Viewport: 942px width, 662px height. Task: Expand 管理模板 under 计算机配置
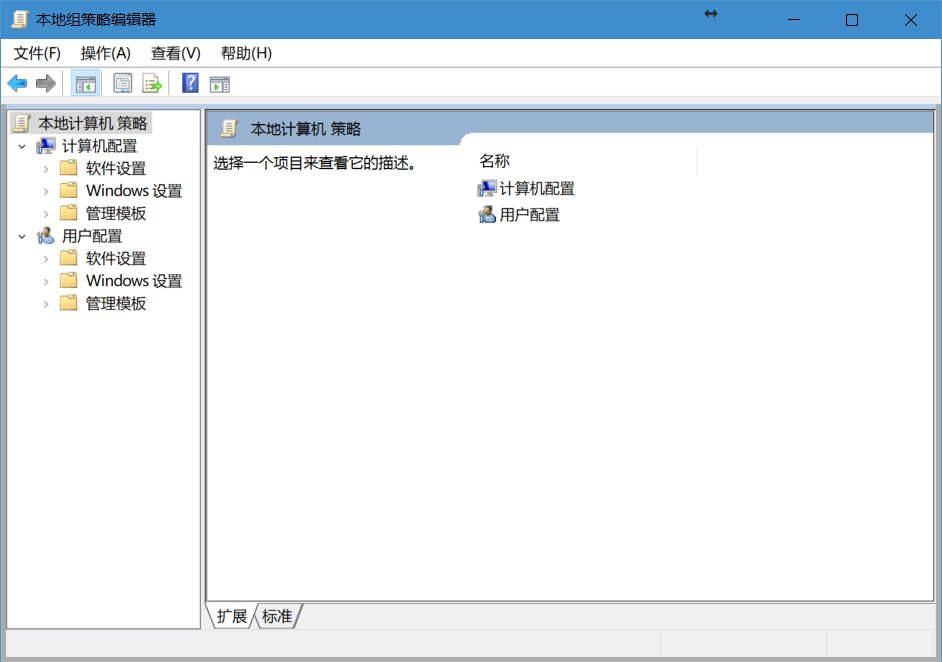46,214
